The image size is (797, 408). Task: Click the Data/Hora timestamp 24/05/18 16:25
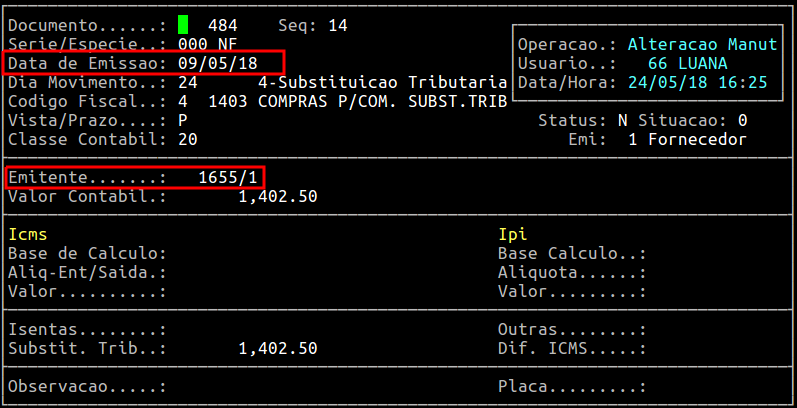697,82
